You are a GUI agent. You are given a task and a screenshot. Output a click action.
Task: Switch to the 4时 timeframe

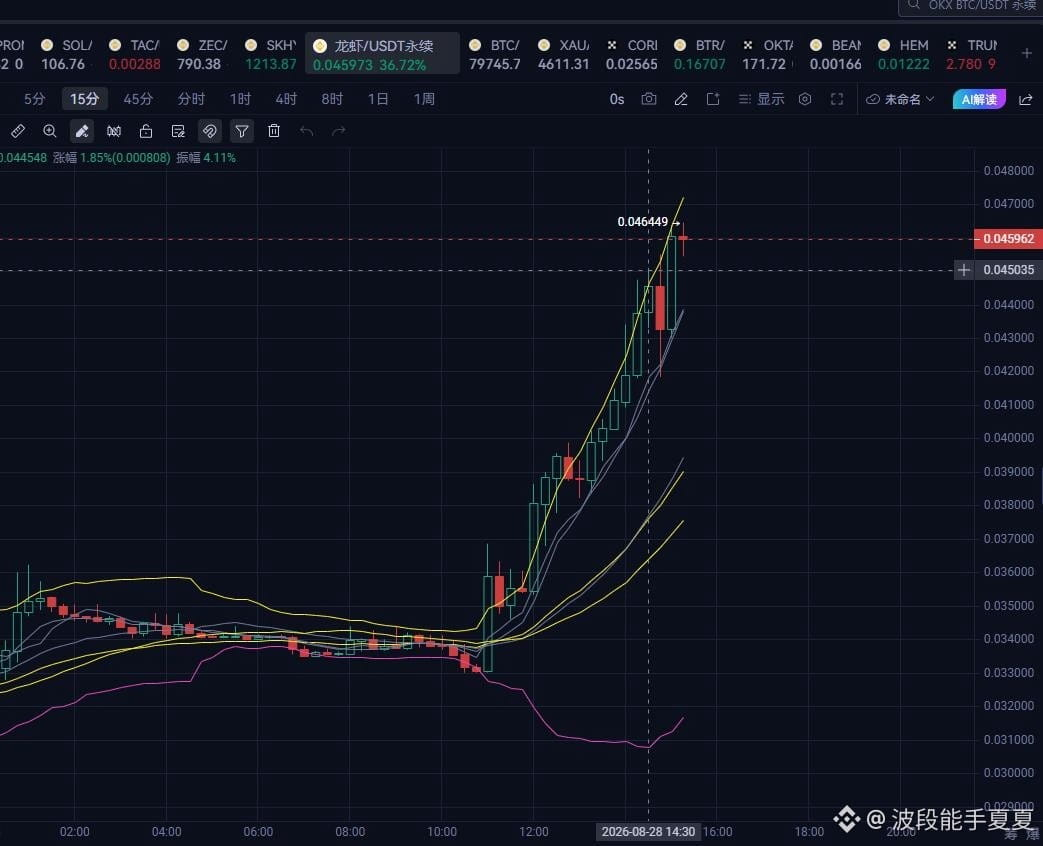[x=286, y=99]
